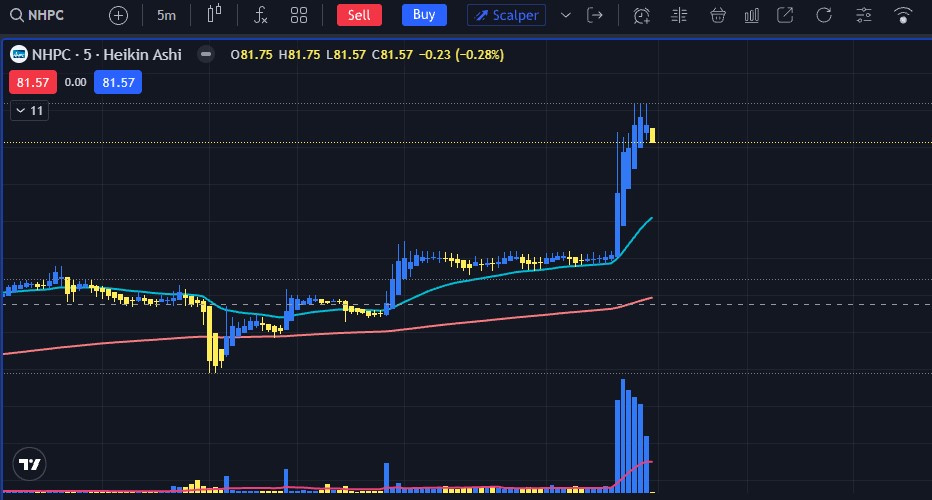Image resolution: width=932 pixels, height=500 pixels.
Task: Click the blue 81.57 buy price box
Action: pos(118,82)
